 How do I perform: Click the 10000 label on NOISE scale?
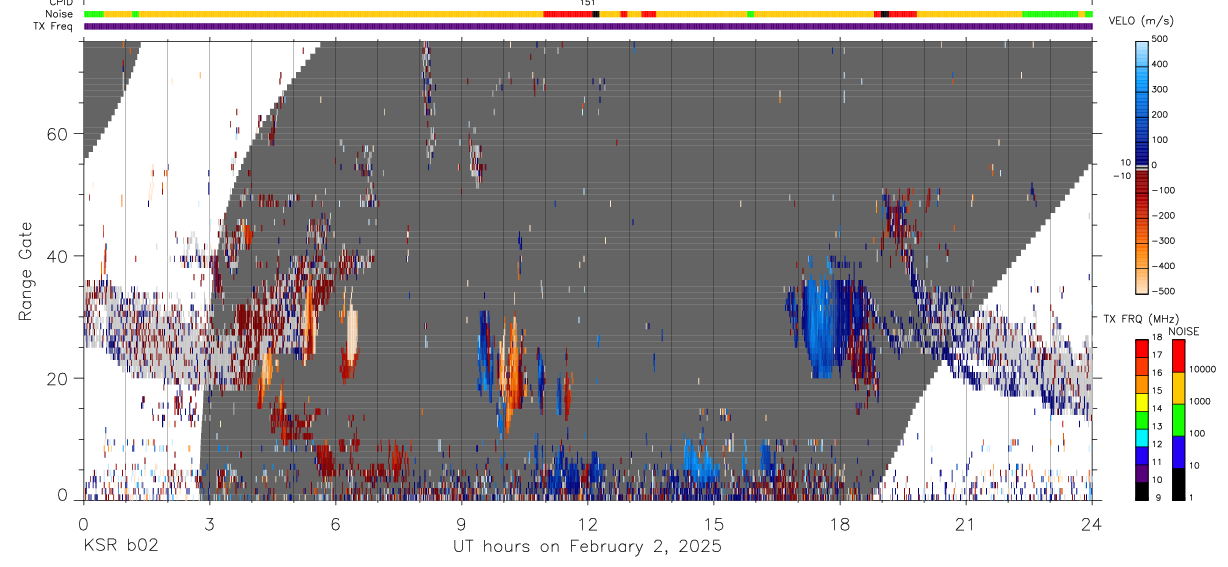click(1204, 369)
